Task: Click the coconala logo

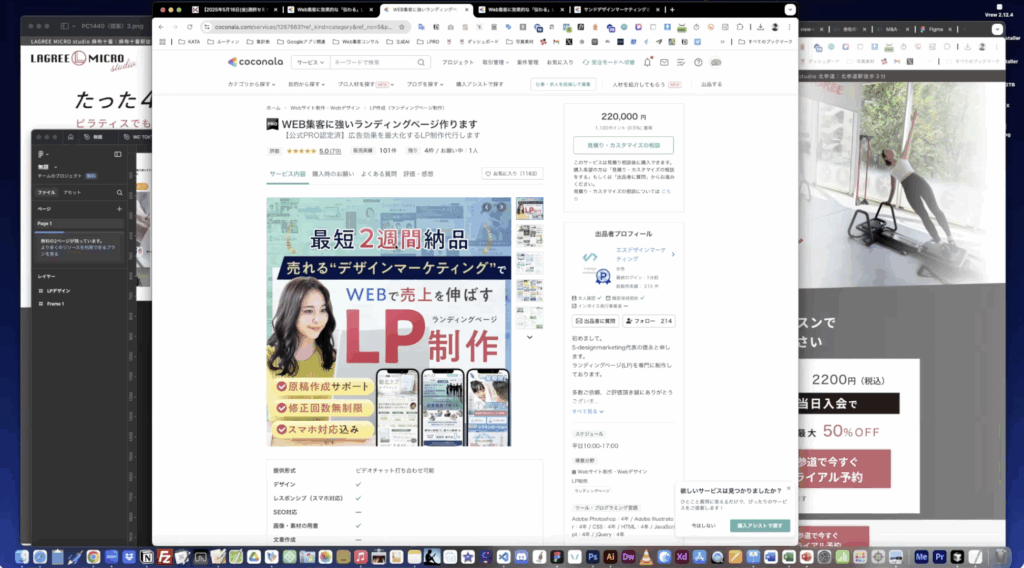Action: tap(255, 62)
